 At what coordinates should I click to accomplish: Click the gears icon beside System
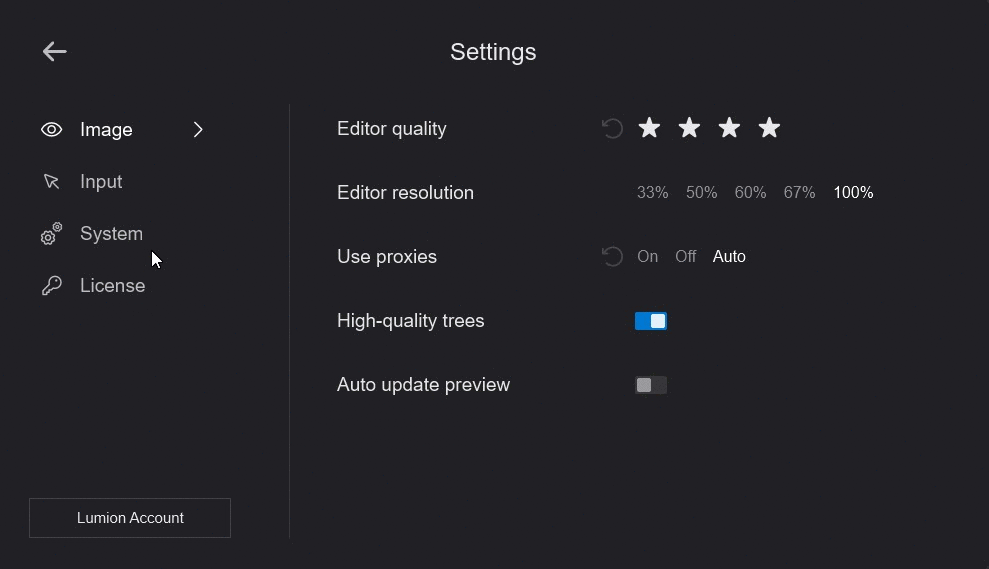(51, 234)
